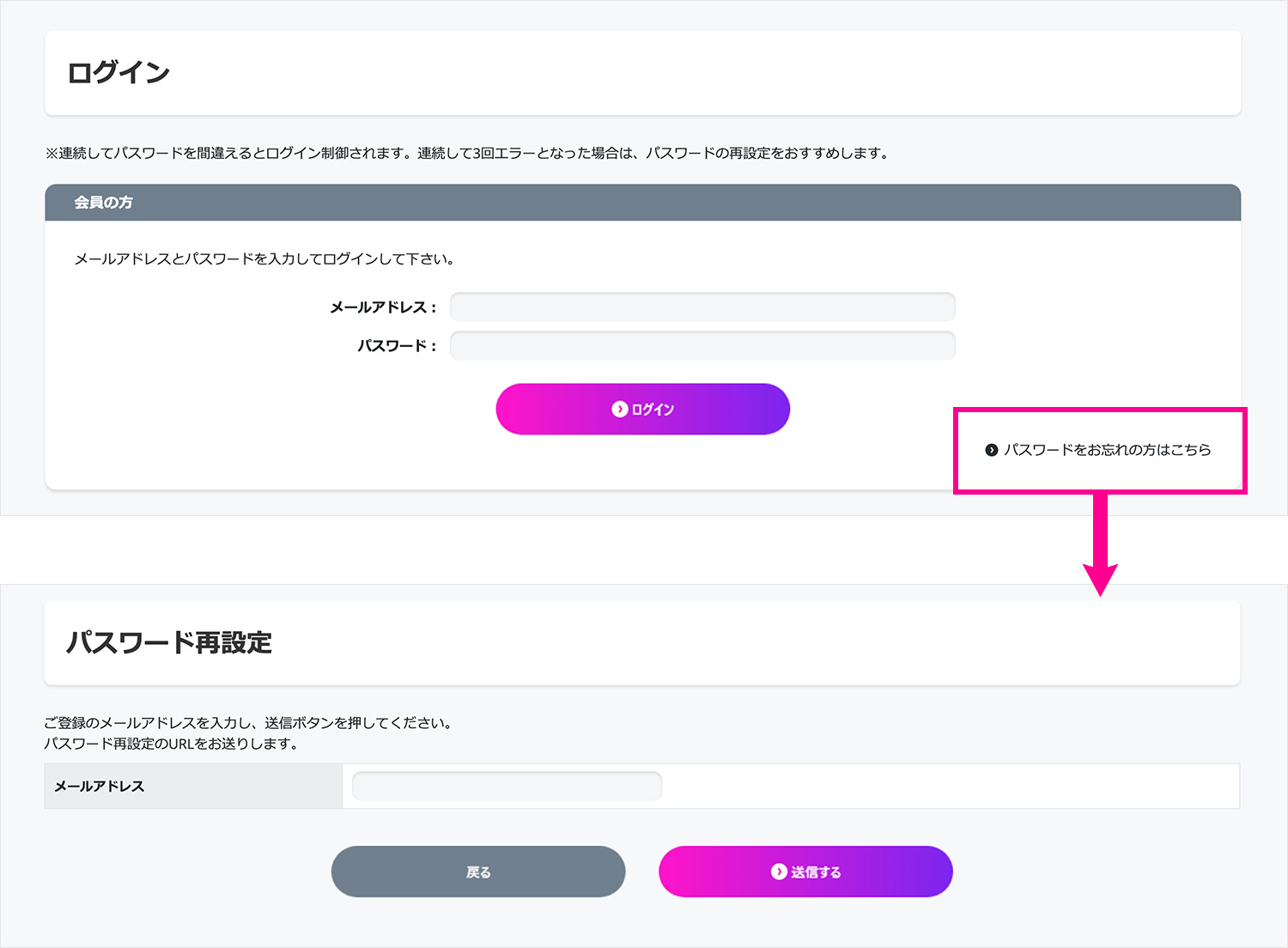
Task: Click the 会員の方 section header
Action: pyautogui.click(x=103, y=203)
